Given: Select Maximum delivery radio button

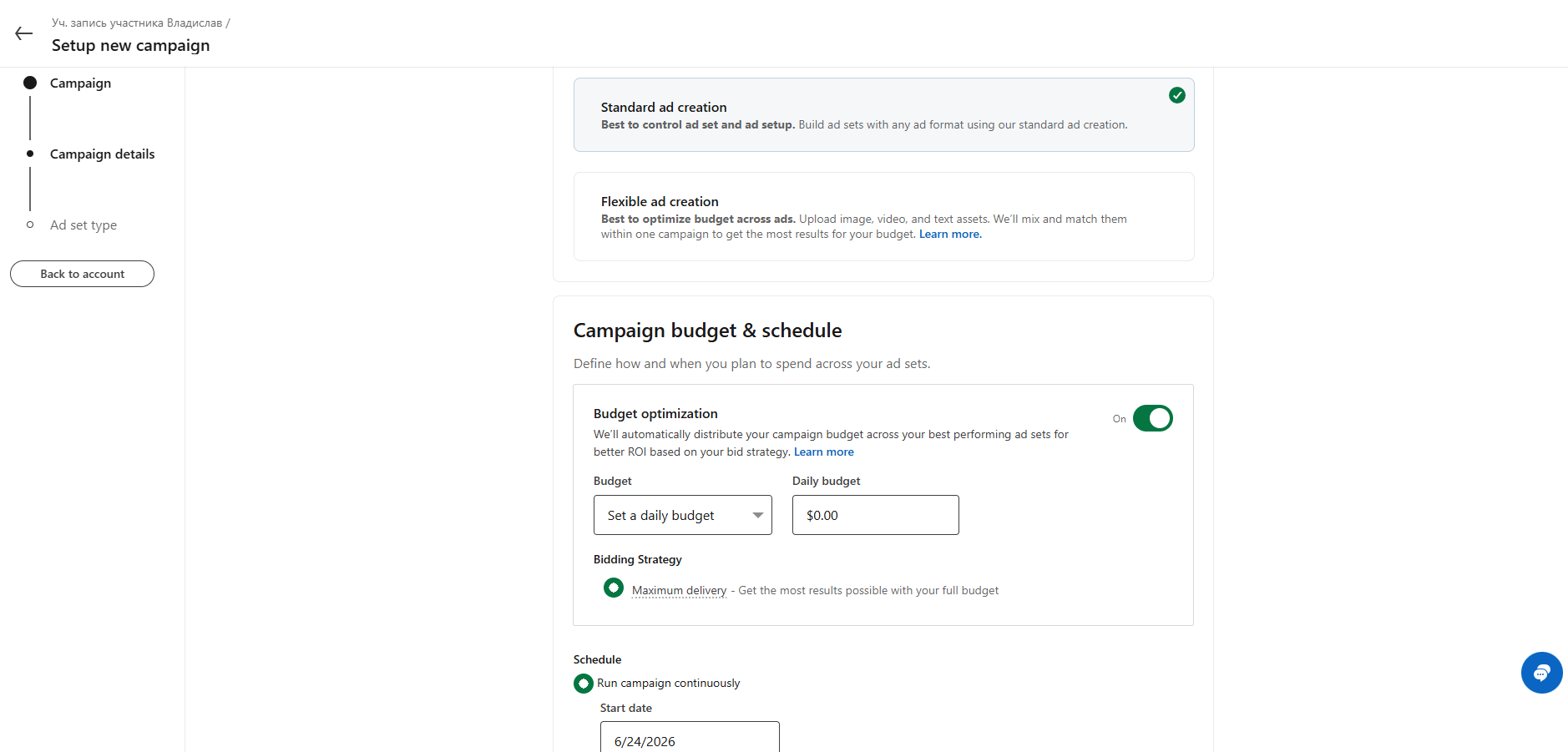Looking at the screenshot, I should point(614,588).
